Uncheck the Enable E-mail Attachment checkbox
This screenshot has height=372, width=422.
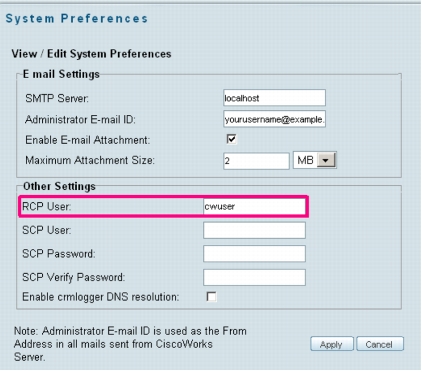(231, 139)
